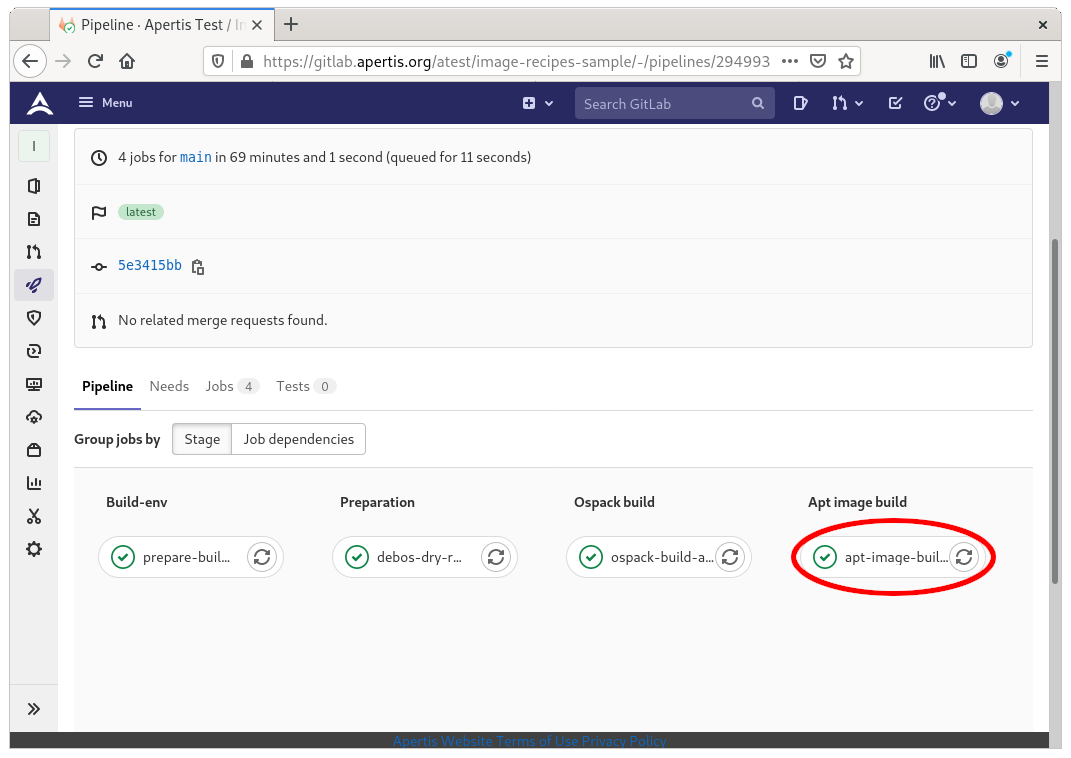This screenshot has width=1071, height=758.
Task: Expand the Help question-mark dropdown
Action: [940, 102]
